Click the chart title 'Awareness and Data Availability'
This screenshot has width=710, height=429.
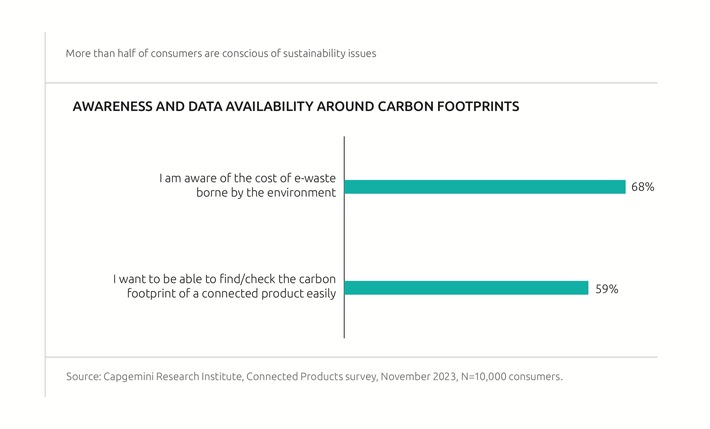(x=296, y=106)
